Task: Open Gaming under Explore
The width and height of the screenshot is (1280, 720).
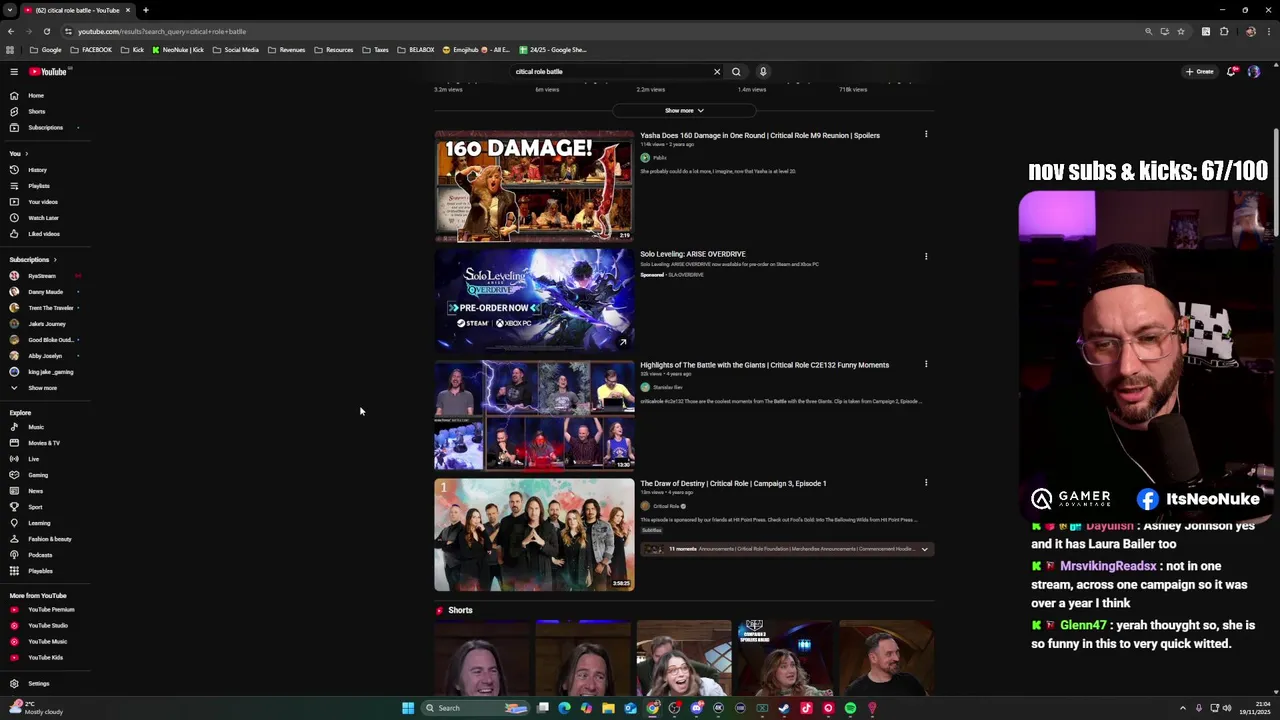Action: pyautogui.click(x=38, y=475)
